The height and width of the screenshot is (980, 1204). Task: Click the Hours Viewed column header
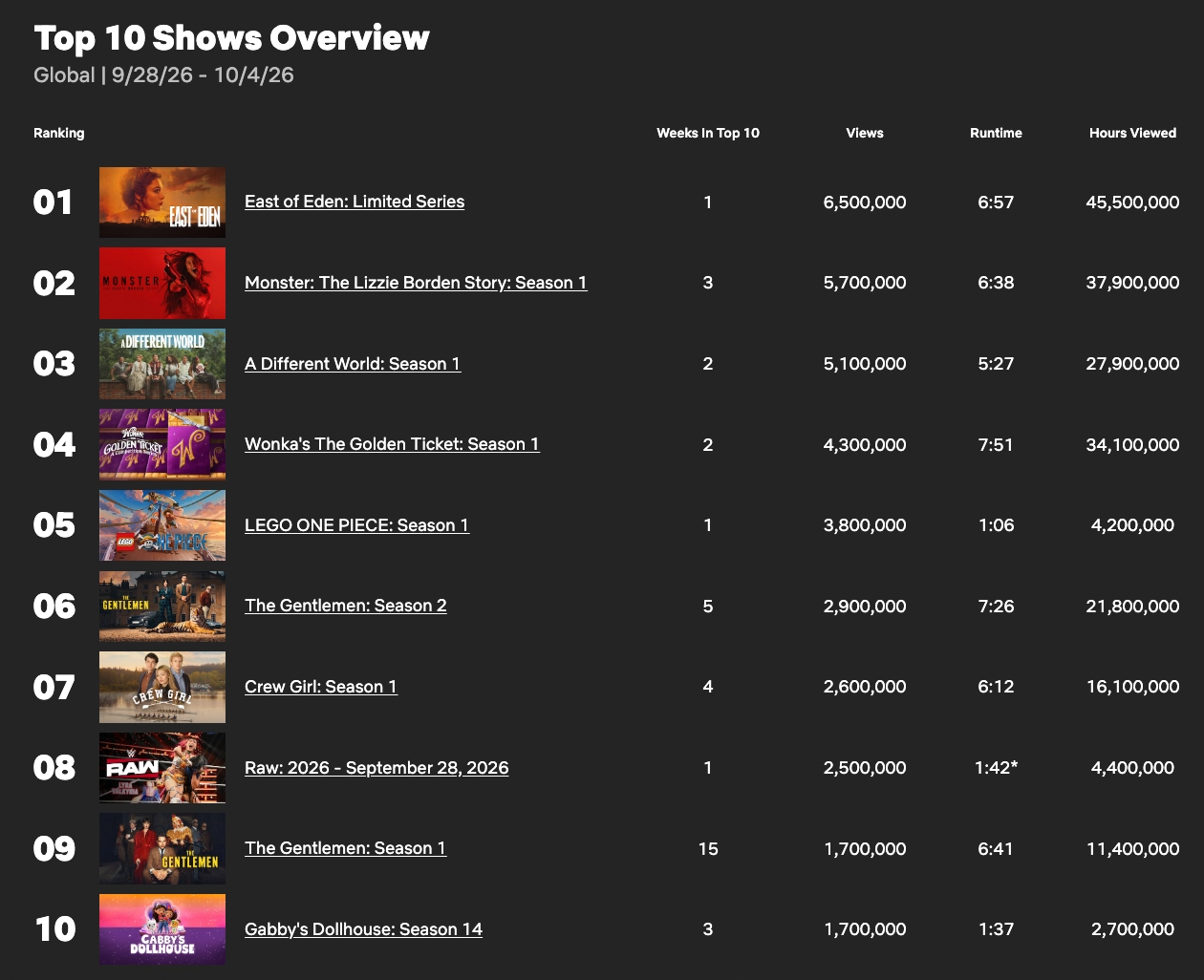(x=1132, y=133)
